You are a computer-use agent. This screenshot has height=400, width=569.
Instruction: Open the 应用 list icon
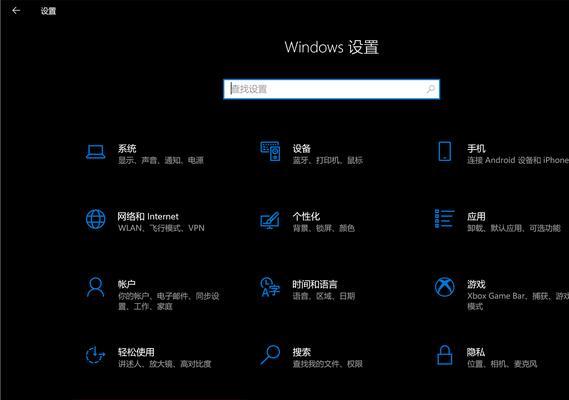point(445,219)
